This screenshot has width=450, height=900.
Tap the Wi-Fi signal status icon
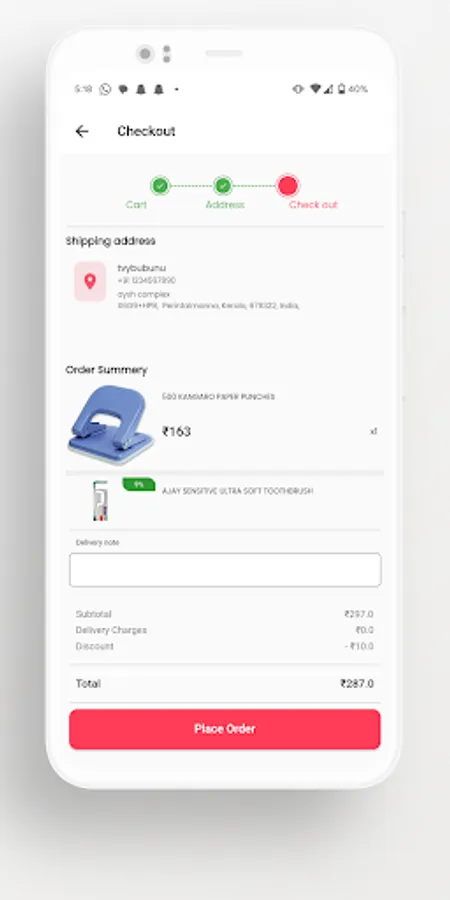click(315, 89)
